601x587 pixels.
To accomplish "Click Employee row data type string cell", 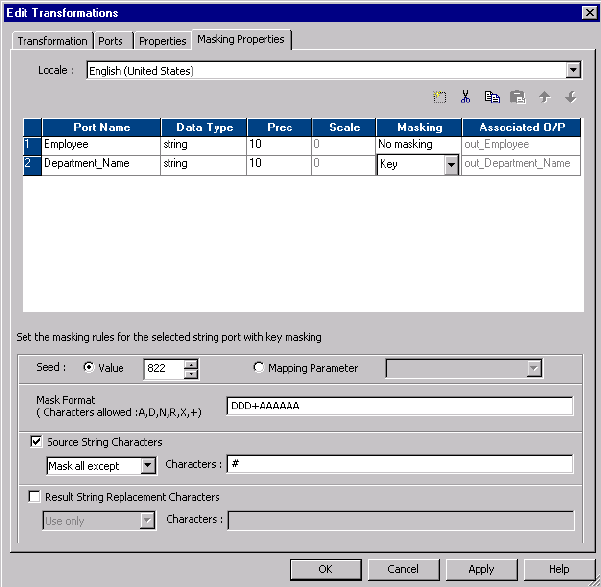I will coord(204,145).
